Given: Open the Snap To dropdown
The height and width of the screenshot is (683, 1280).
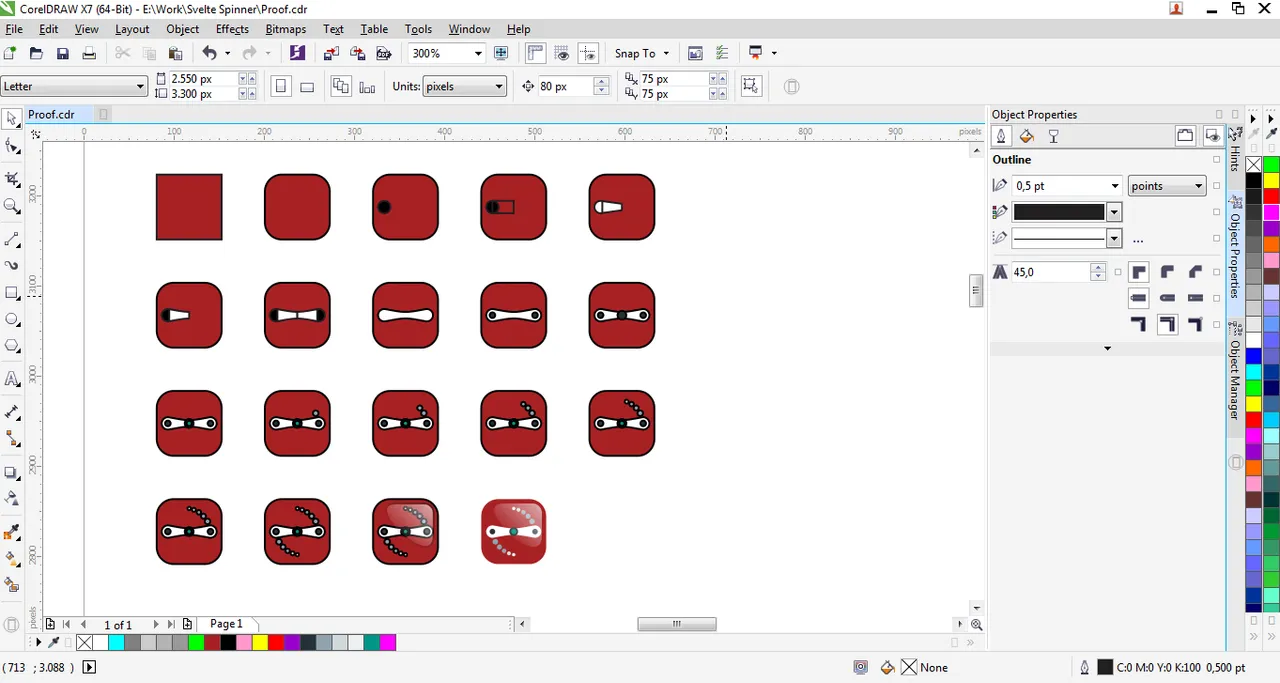Looking at the screenshot, I should pos(642,53).
